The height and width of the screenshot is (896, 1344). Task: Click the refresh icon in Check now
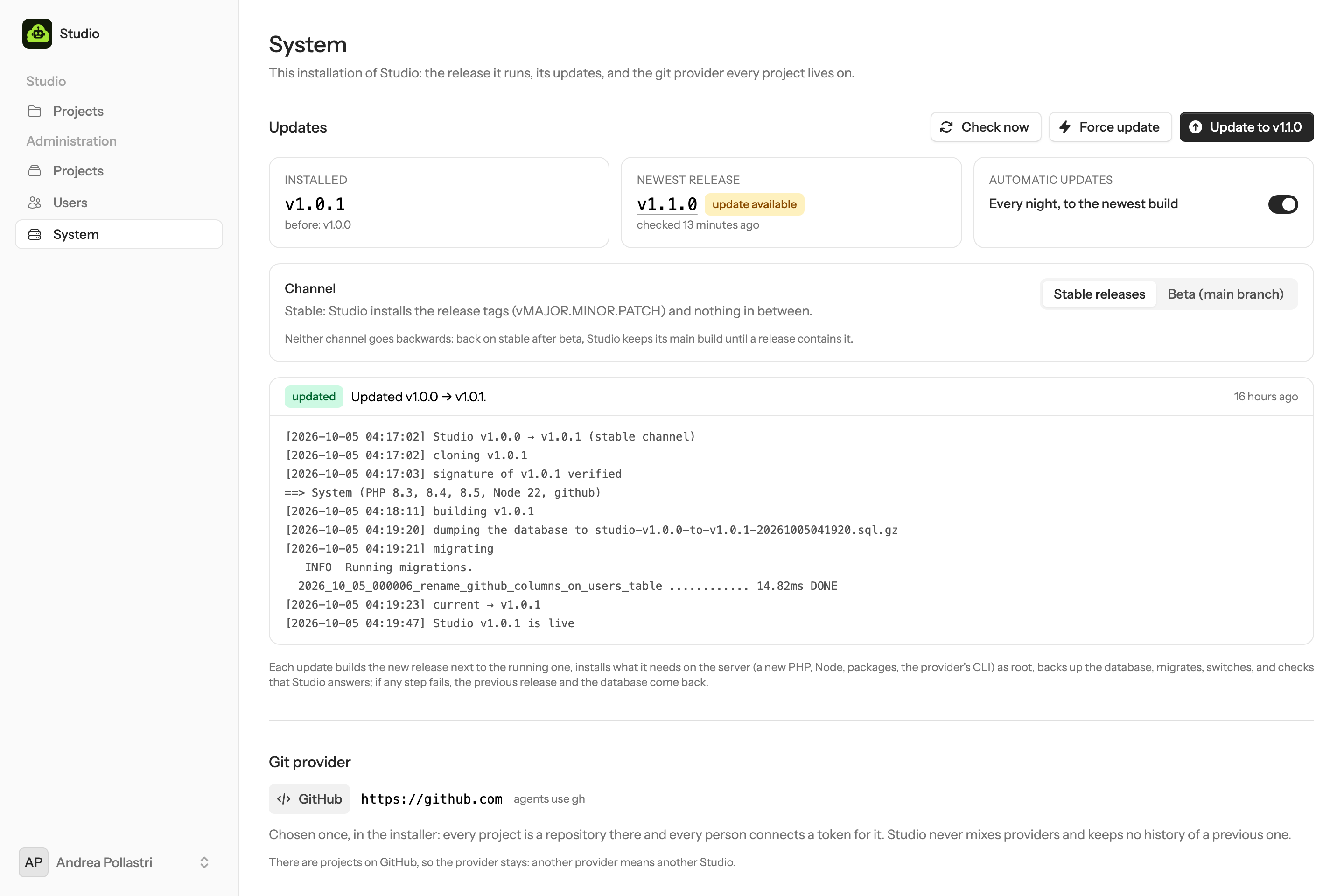(946, 127)
